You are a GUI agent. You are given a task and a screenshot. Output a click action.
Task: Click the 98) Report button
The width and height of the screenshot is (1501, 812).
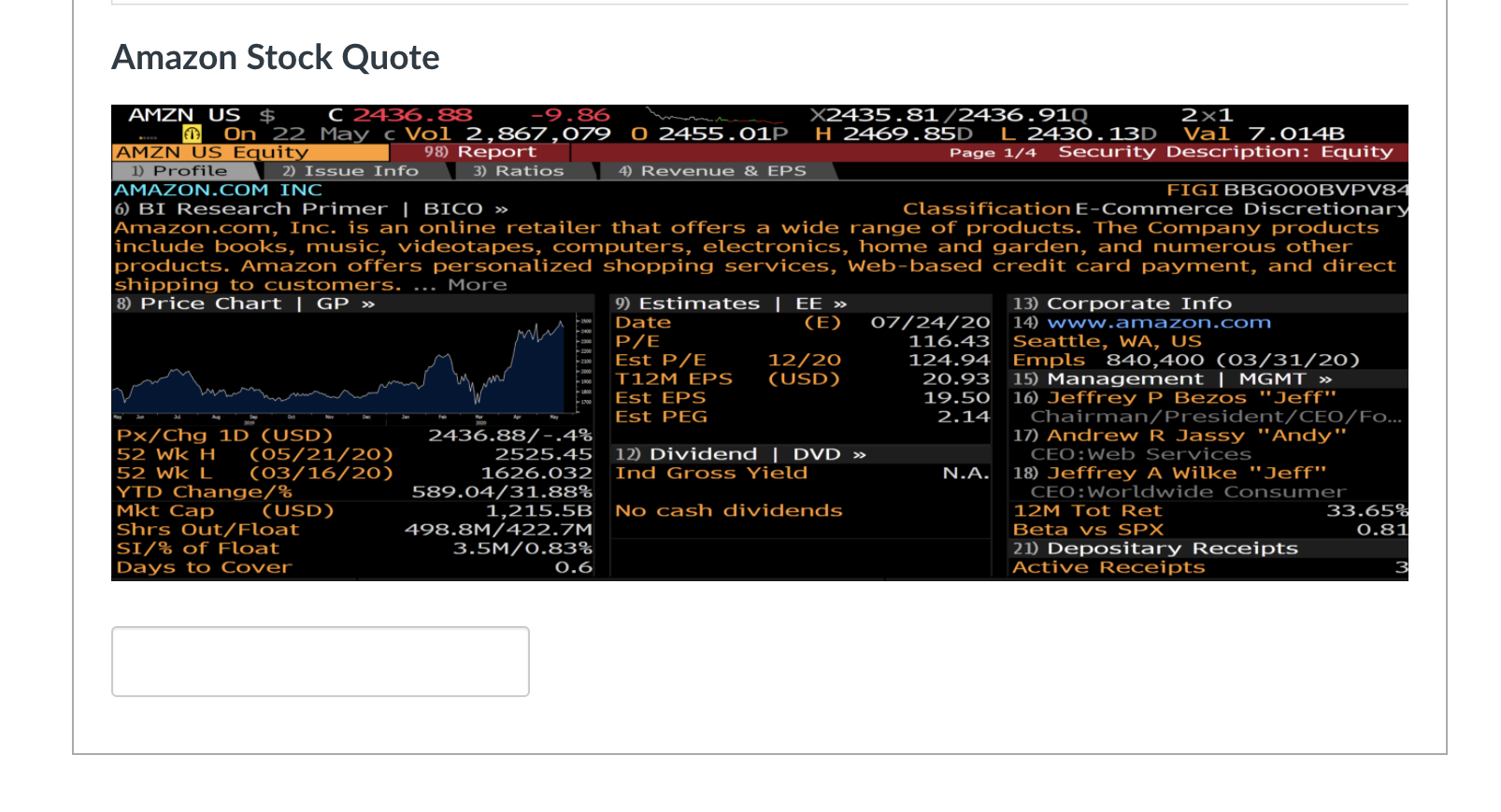[479, 151]
